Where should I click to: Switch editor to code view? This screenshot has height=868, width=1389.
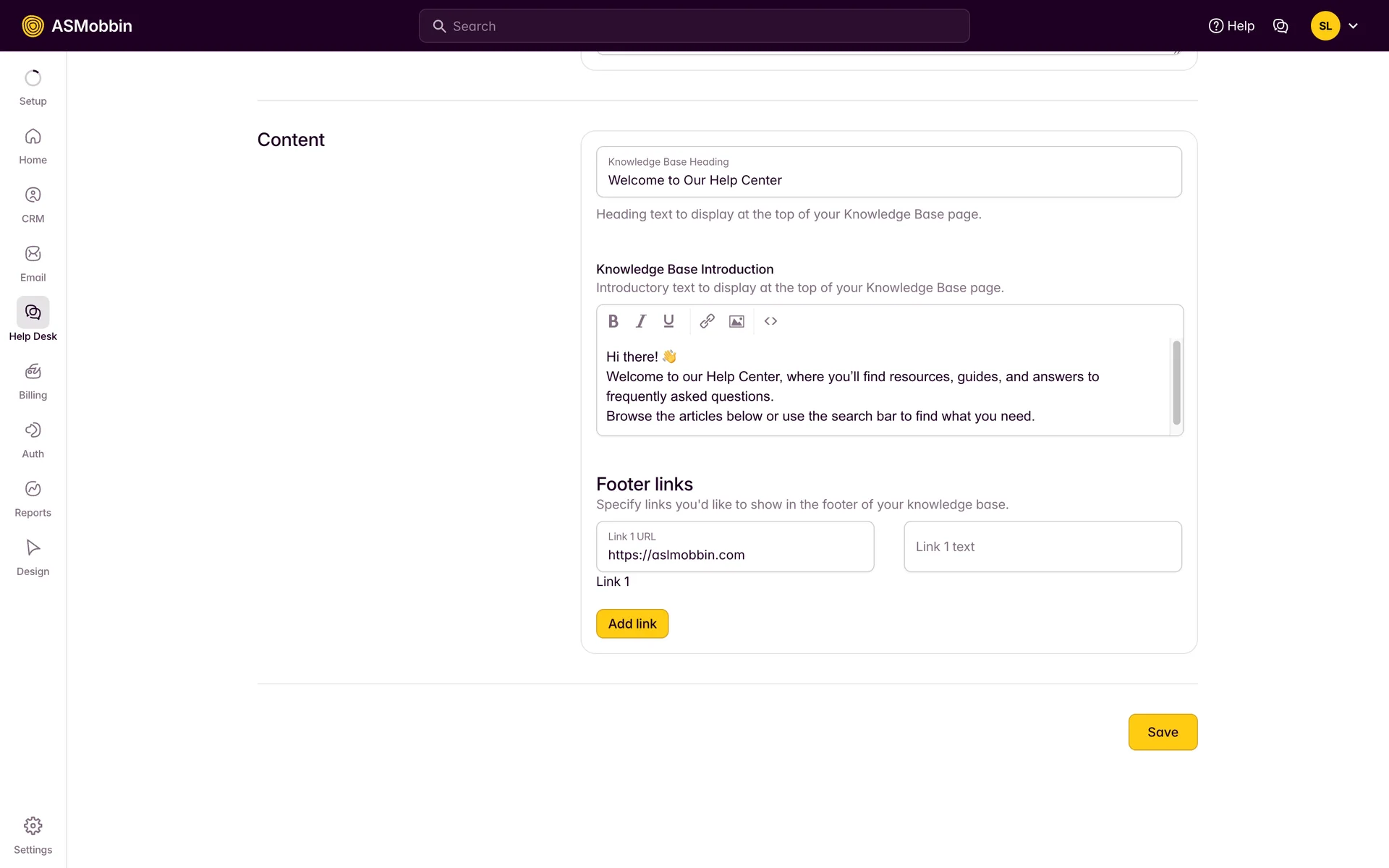tap(770, 321)
